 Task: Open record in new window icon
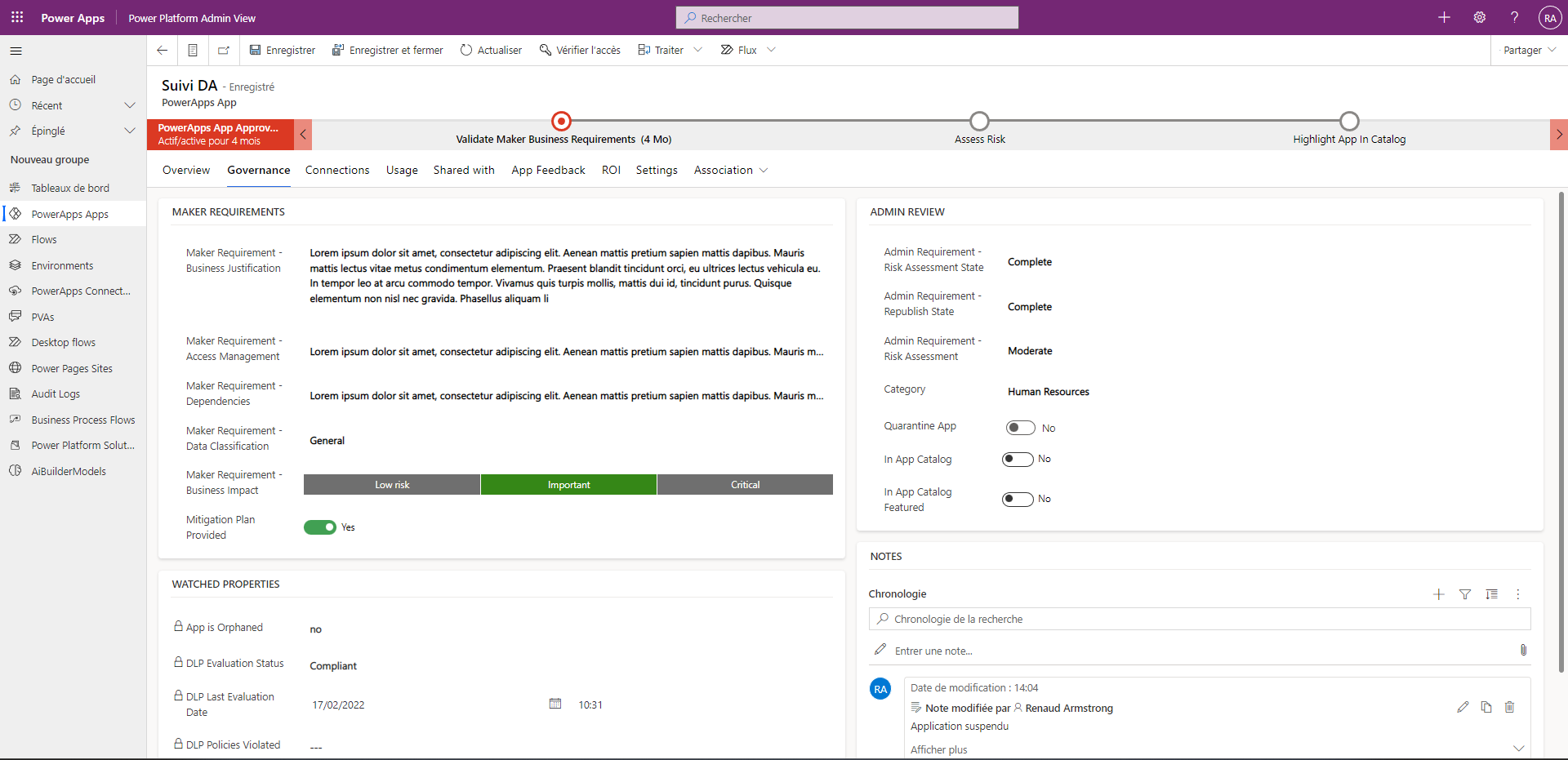pos(224,50)
